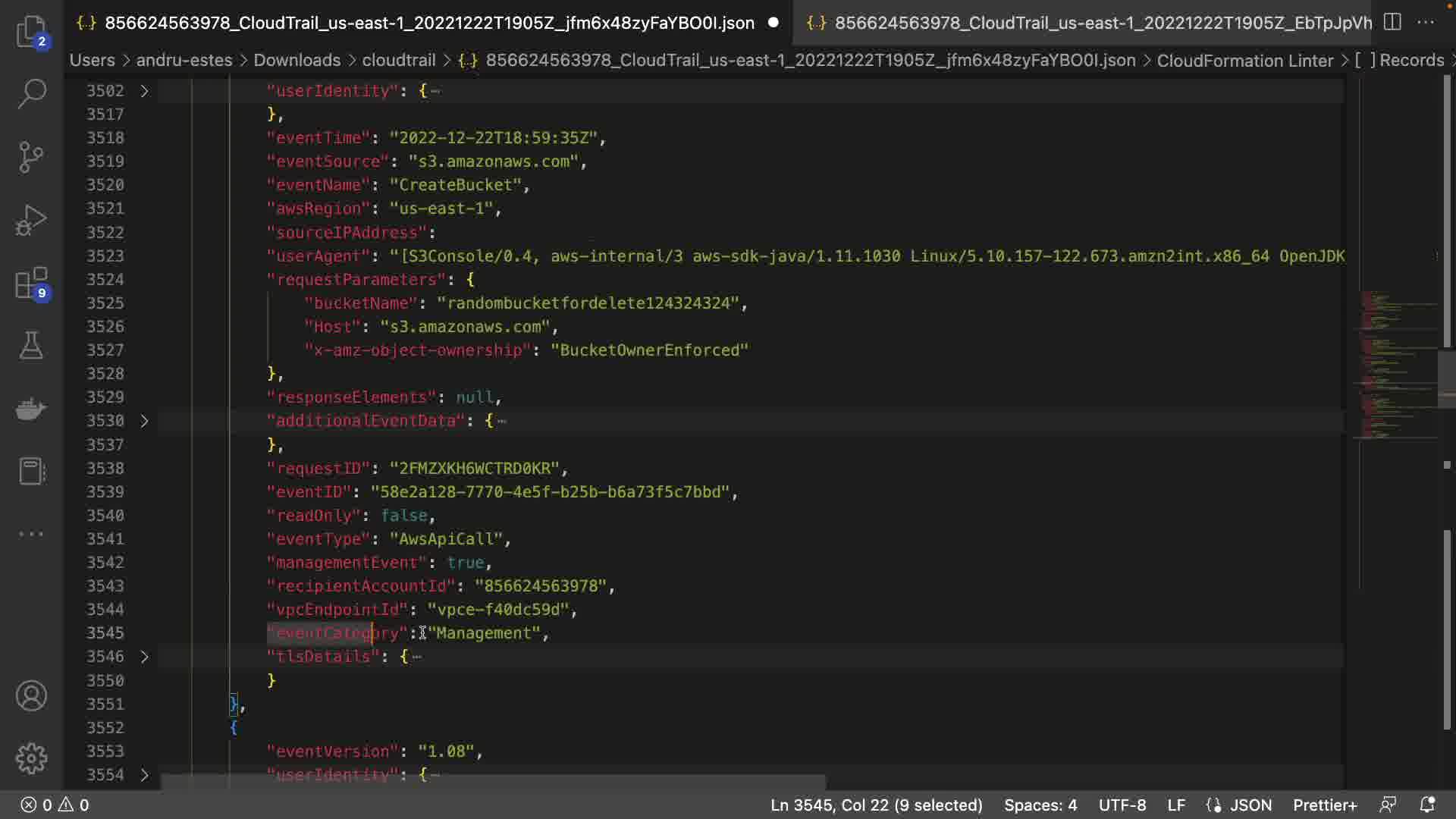Expand folded tlsDetails at line 3546
The width and height of the screenshot is (1456, 819).
[x=144, y=657]
